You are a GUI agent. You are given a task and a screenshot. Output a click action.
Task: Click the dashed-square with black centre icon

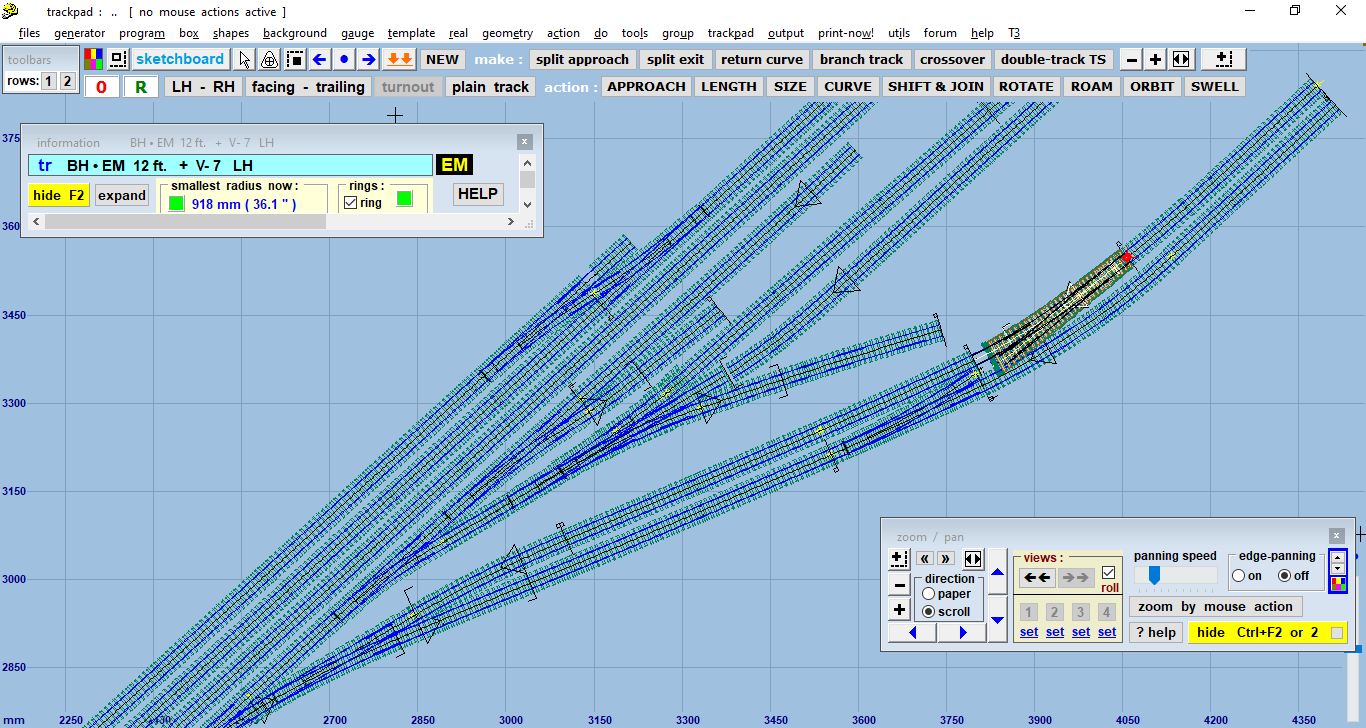[295, 59]
